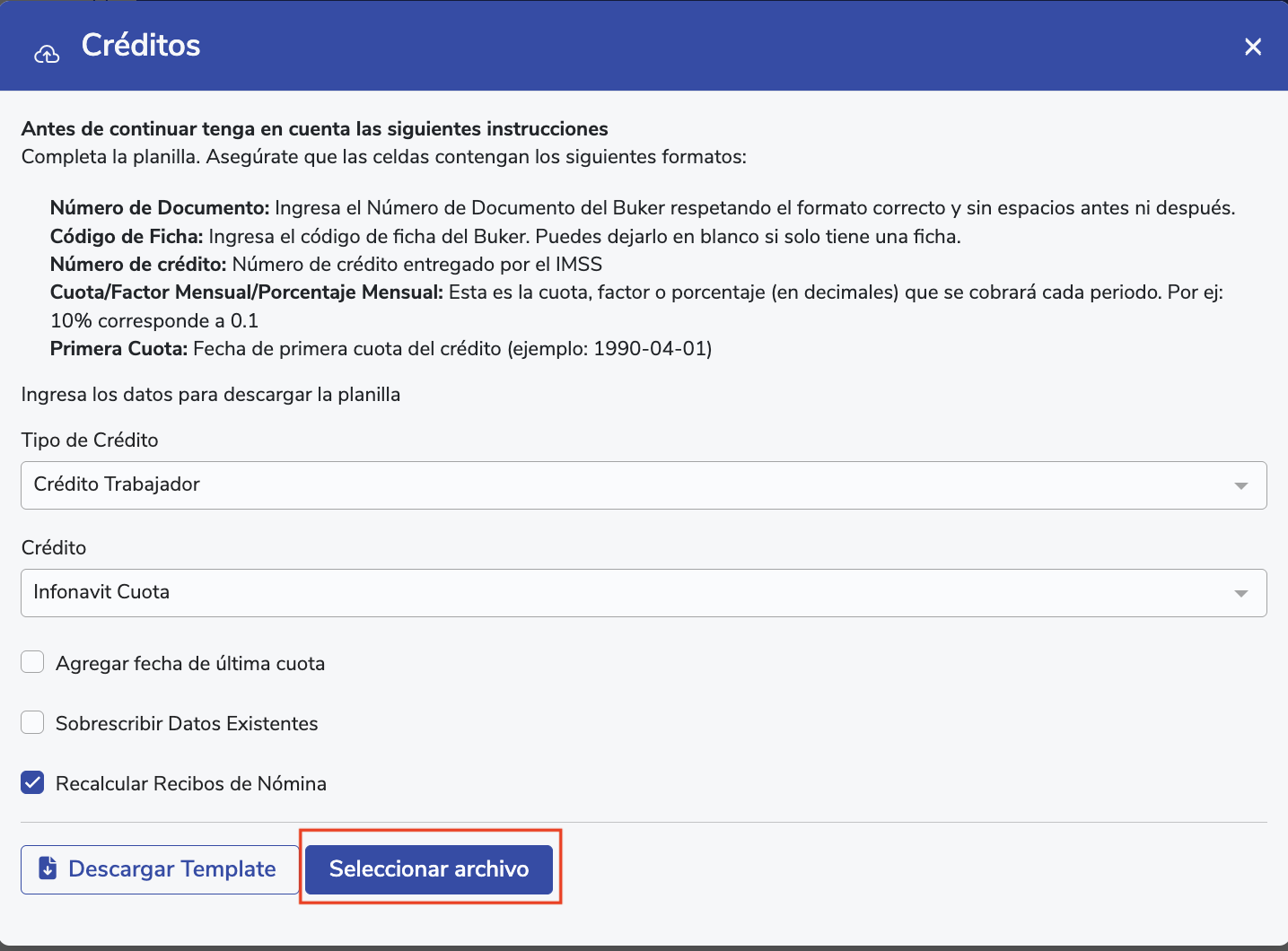This screenshot has height=951, width=1288.
Task: Click the "Sobrescribir Datos Existentes" label text
Action: (187, 724)
